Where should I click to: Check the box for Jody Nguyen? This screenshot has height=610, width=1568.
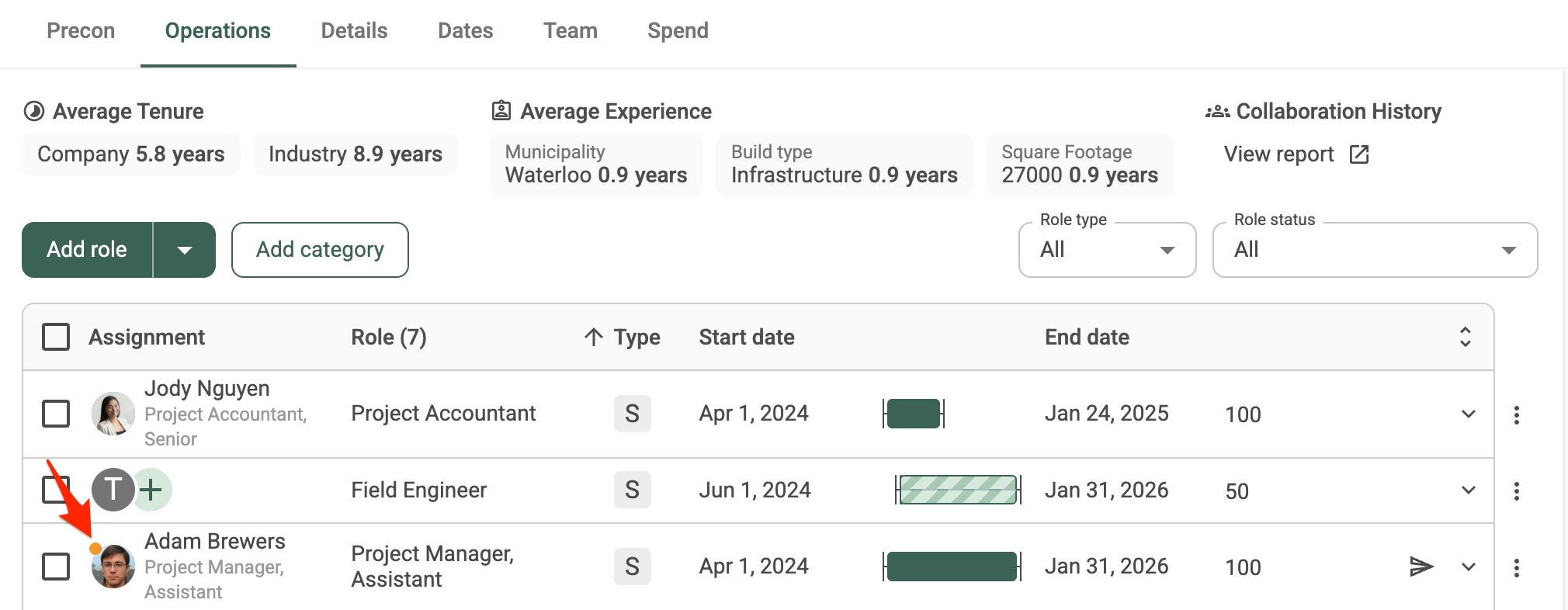[56, 414]
